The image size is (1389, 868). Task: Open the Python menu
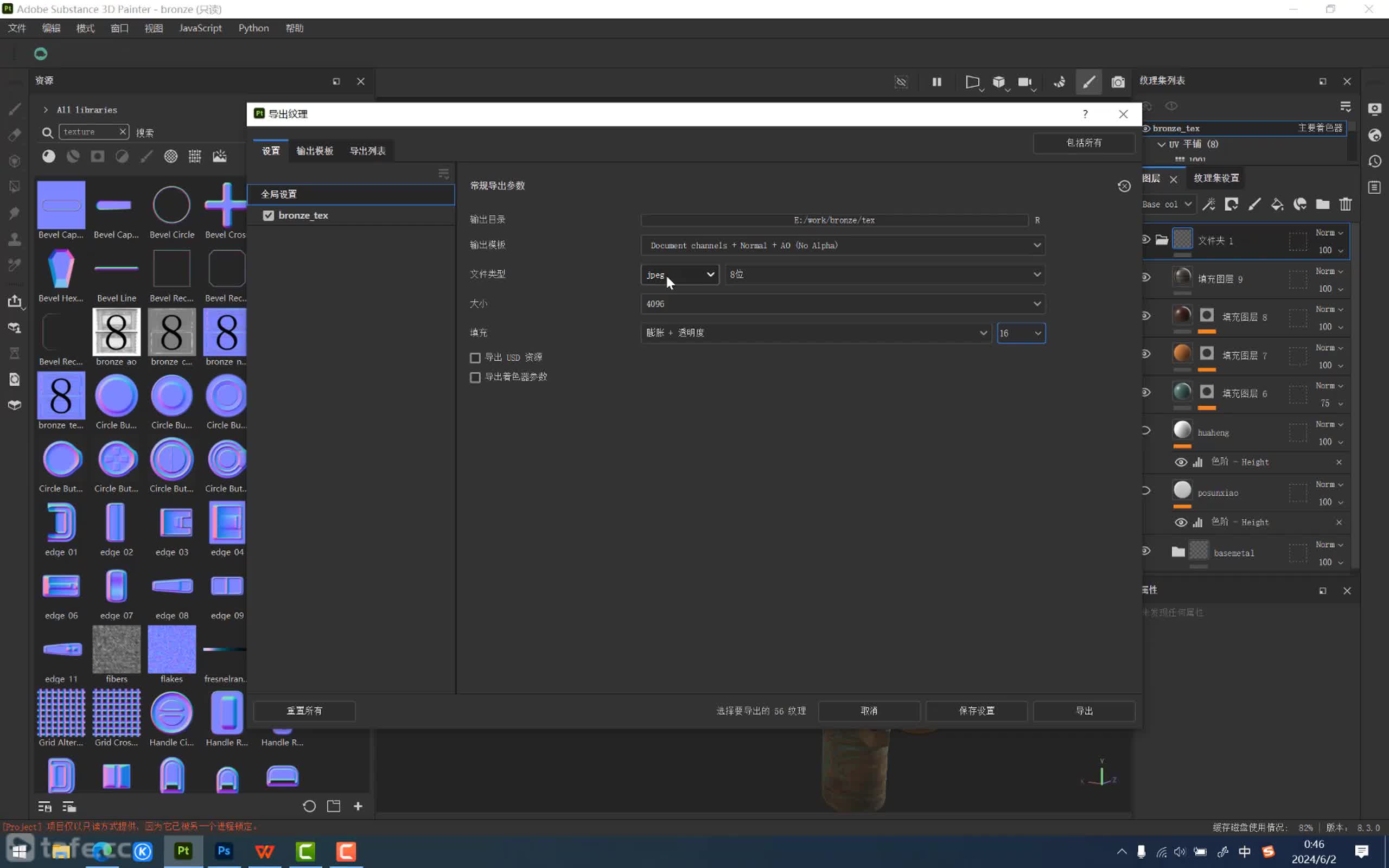254,28
